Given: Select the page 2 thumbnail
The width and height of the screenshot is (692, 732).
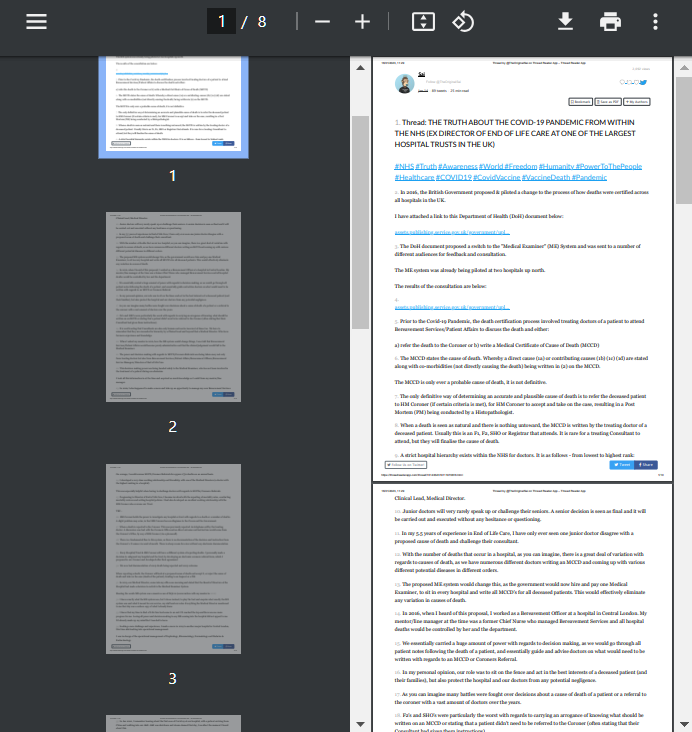Looking at the screenshot, I should 173,307.
